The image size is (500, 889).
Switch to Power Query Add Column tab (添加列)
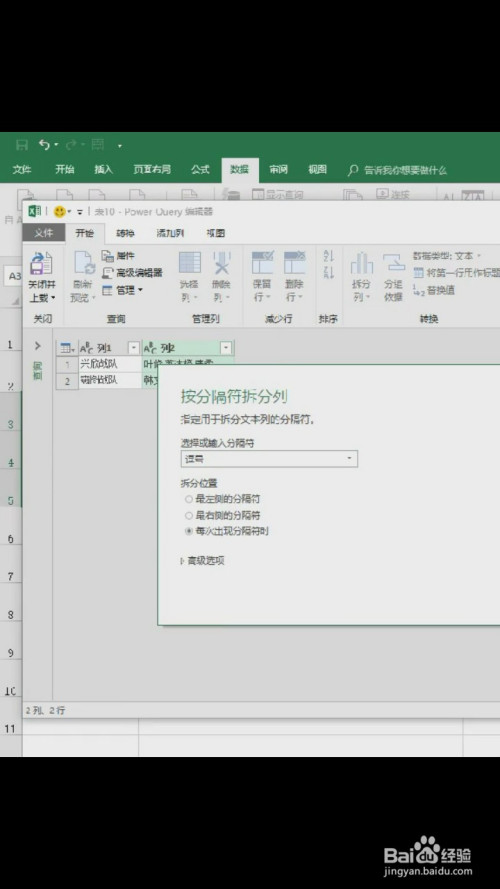pos(170,233)
